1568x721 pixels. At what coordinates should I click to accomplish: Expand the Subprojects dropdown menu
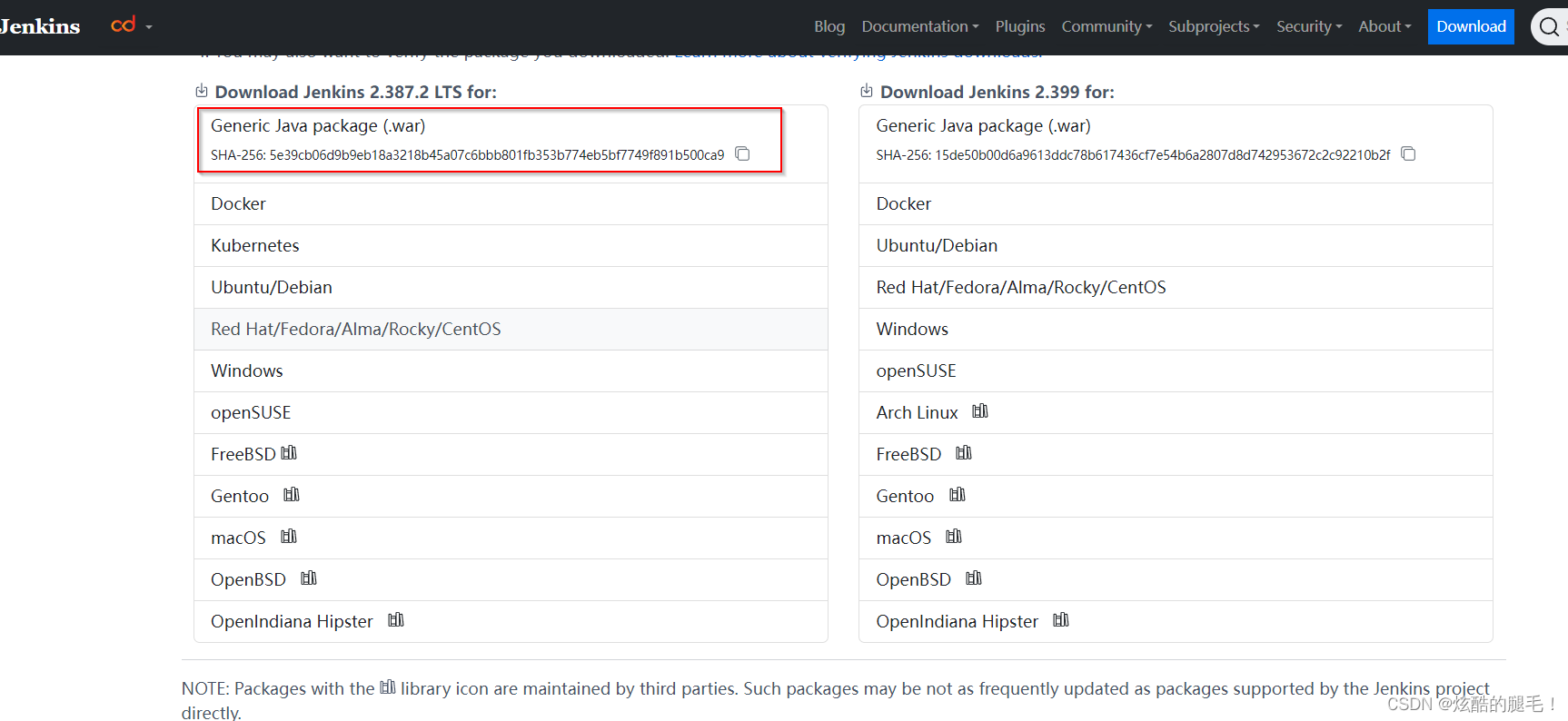click(x=1214, y=26)
